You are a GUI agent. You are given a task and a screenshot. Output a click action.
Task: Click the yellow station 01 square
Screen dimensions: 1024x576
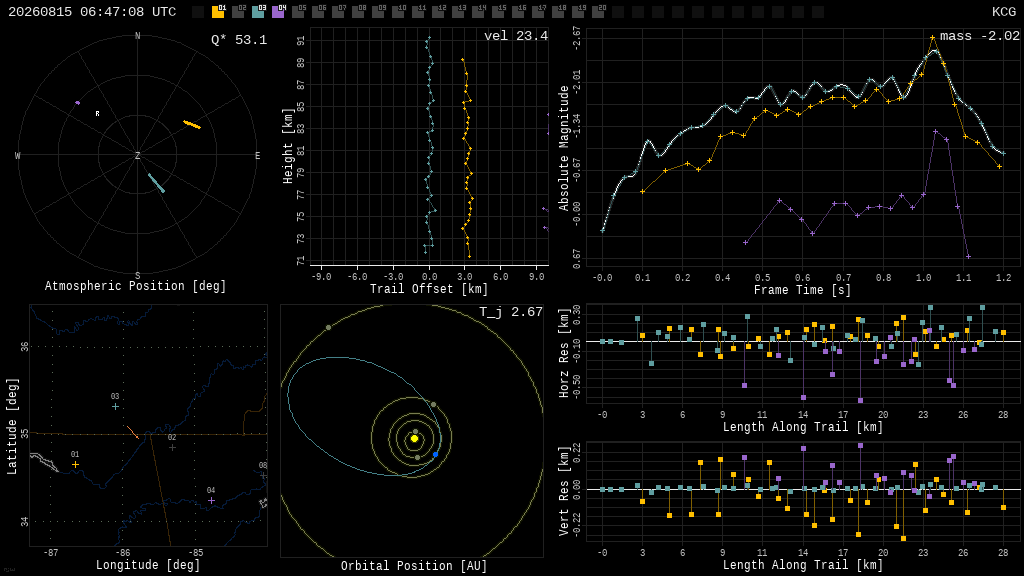pos(218,11)
